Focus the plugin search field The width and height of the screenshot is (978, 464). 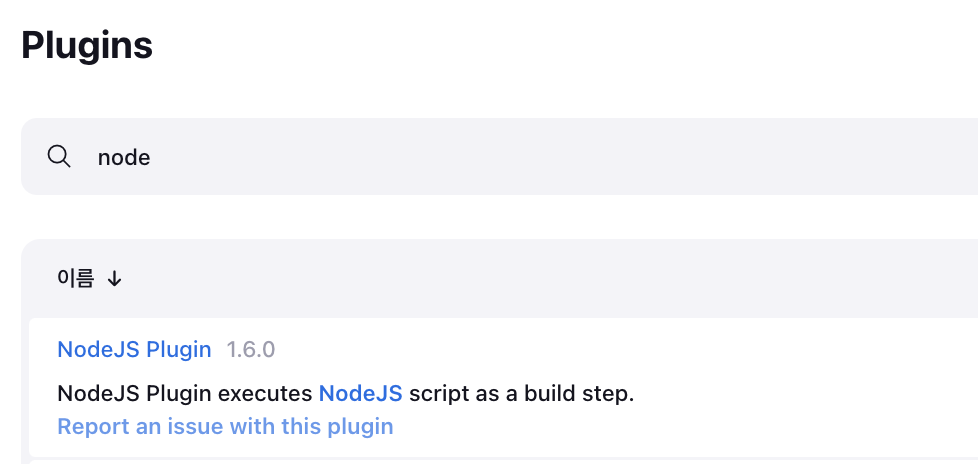[x=499, y=157]
